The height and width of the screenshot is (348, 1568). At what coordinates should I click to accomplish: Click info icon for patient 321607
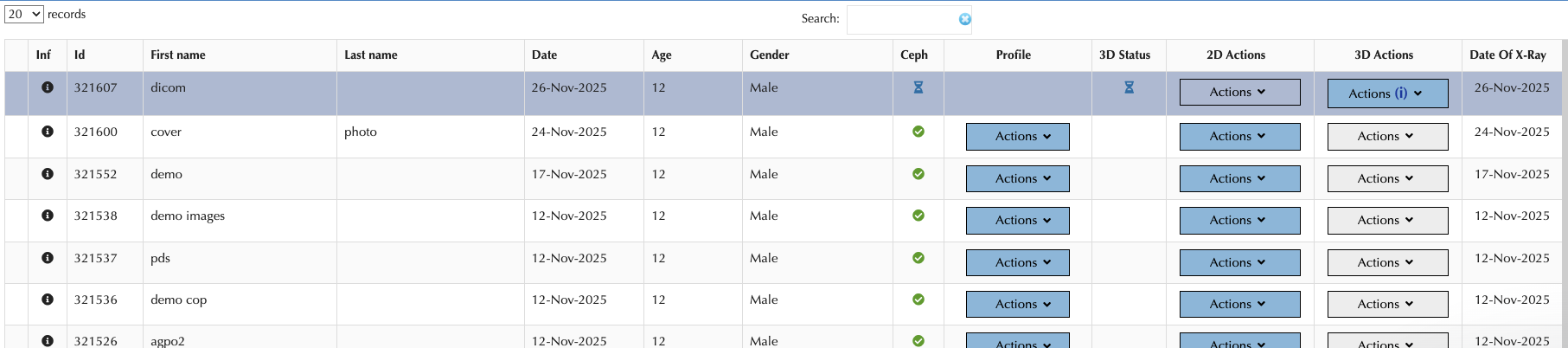tap(48, 87)
